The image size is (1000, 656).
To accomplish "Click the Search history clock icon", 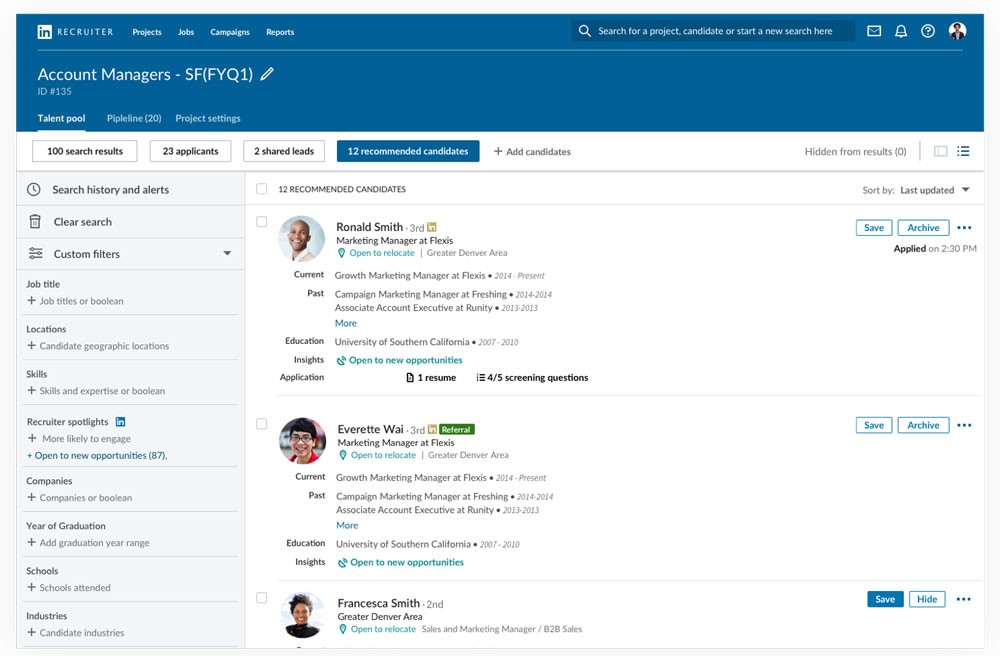I will 34,189.
